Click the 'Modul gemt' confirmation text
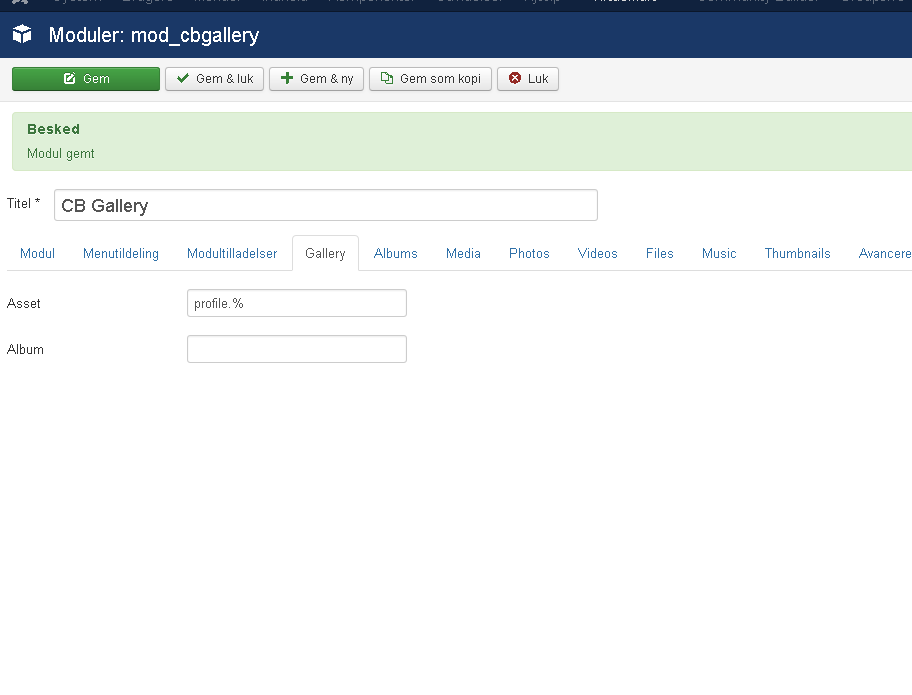Screen dimensions: 912x695 point(60,154)
